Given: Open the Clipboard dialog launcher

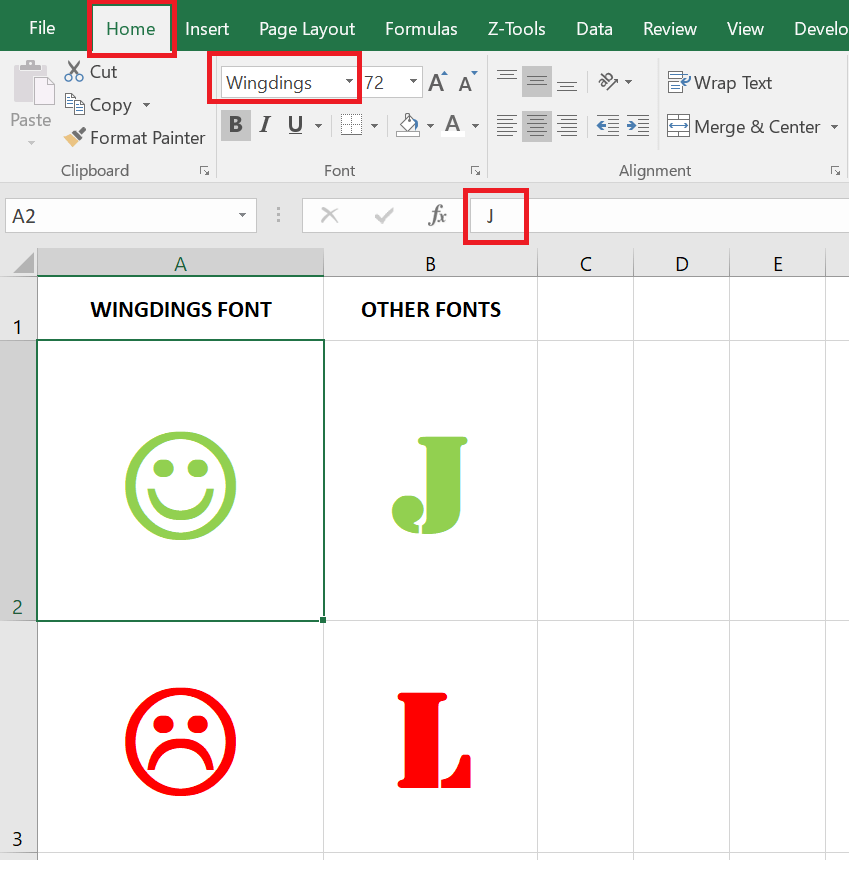Looking at the screenshot, I should click(205, 170).
